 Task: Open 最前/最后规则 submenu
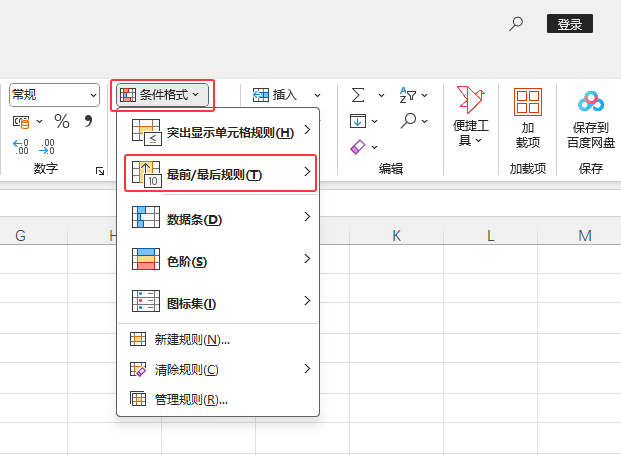[219, 174]
